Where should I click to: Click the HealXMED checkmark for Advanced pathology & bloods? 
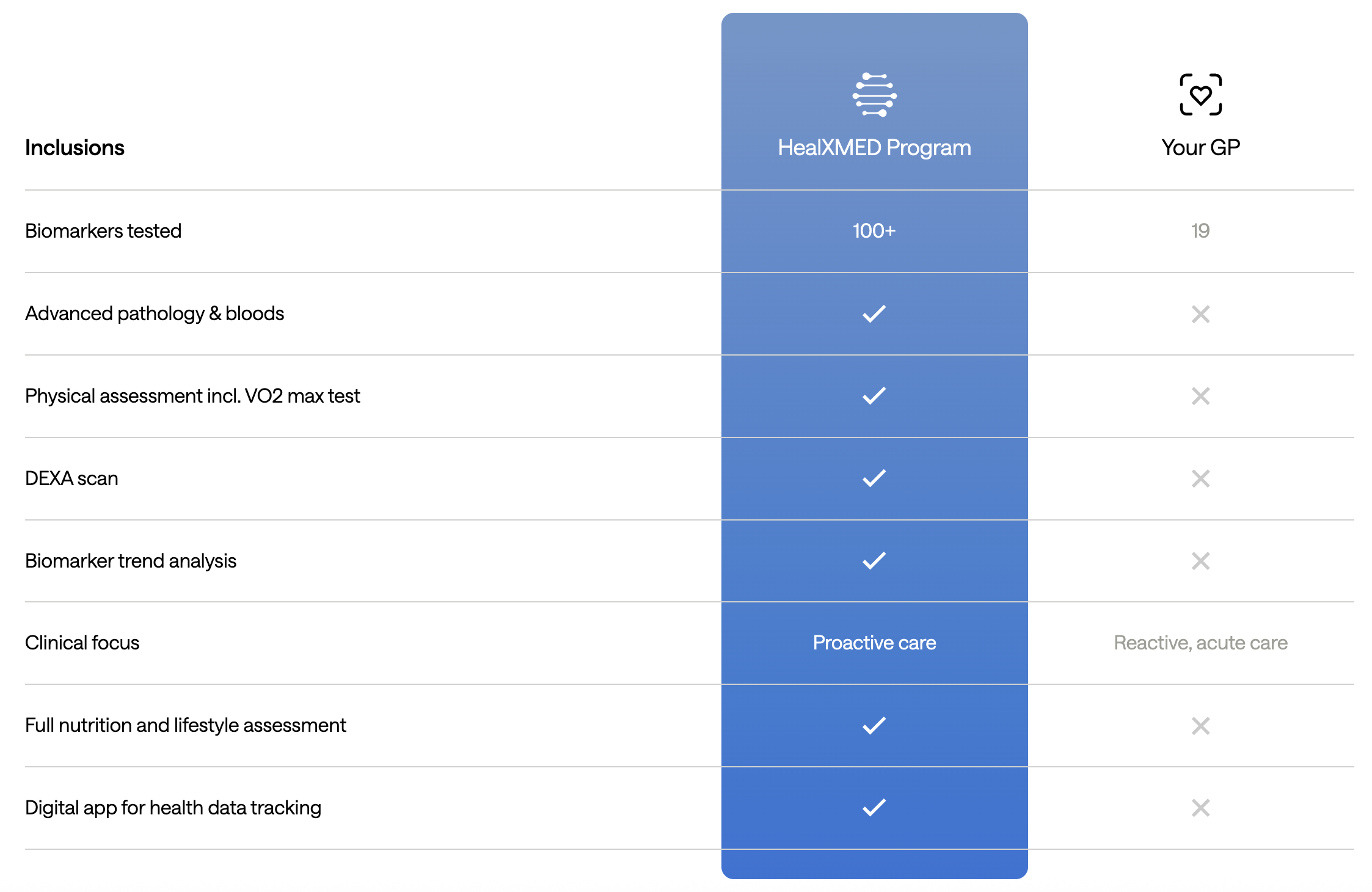click(874, 313)
